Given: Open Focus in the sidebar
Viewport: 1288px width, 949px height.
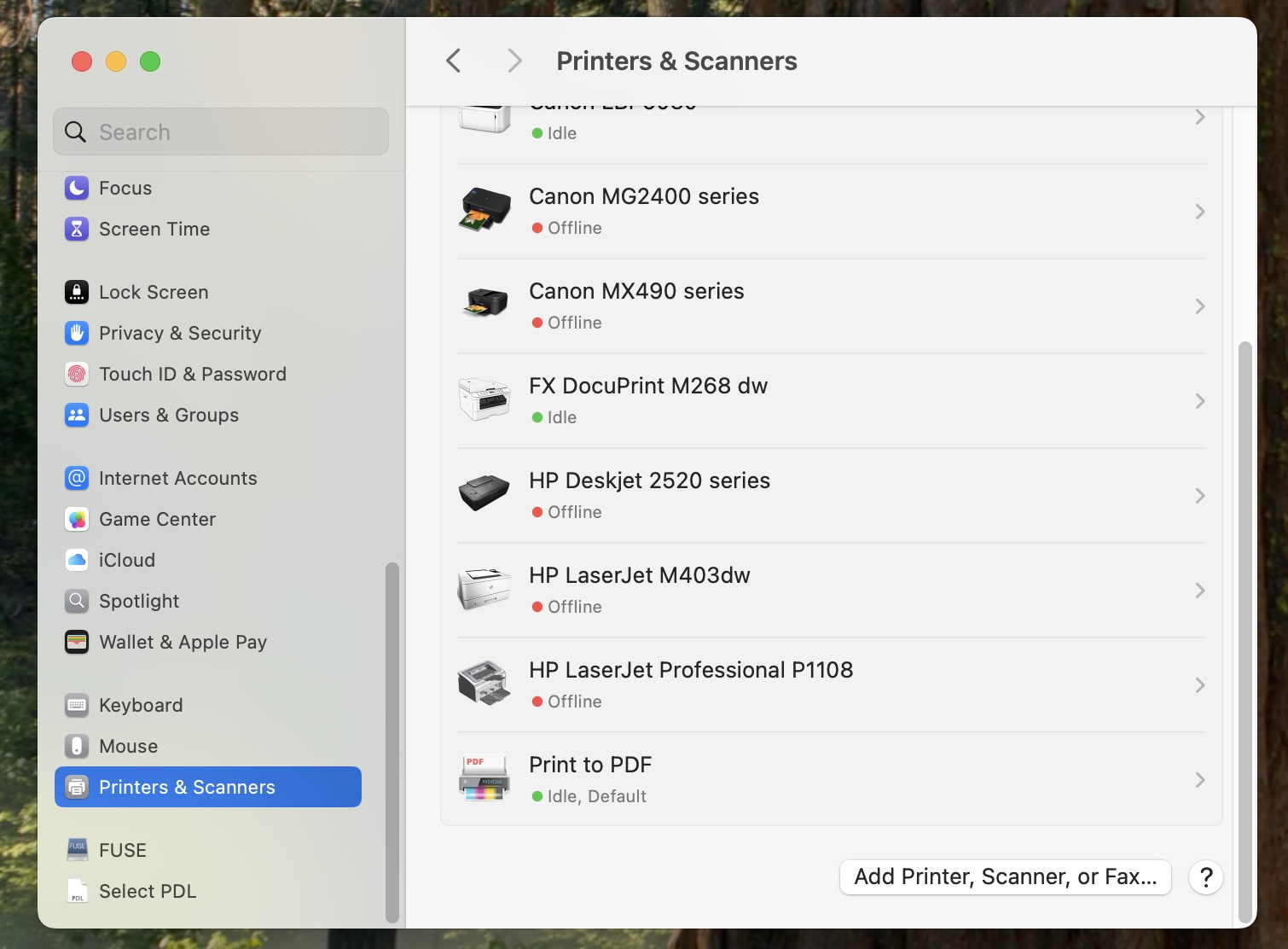Looking at the screenshot, I should click(x=208, y=188).
